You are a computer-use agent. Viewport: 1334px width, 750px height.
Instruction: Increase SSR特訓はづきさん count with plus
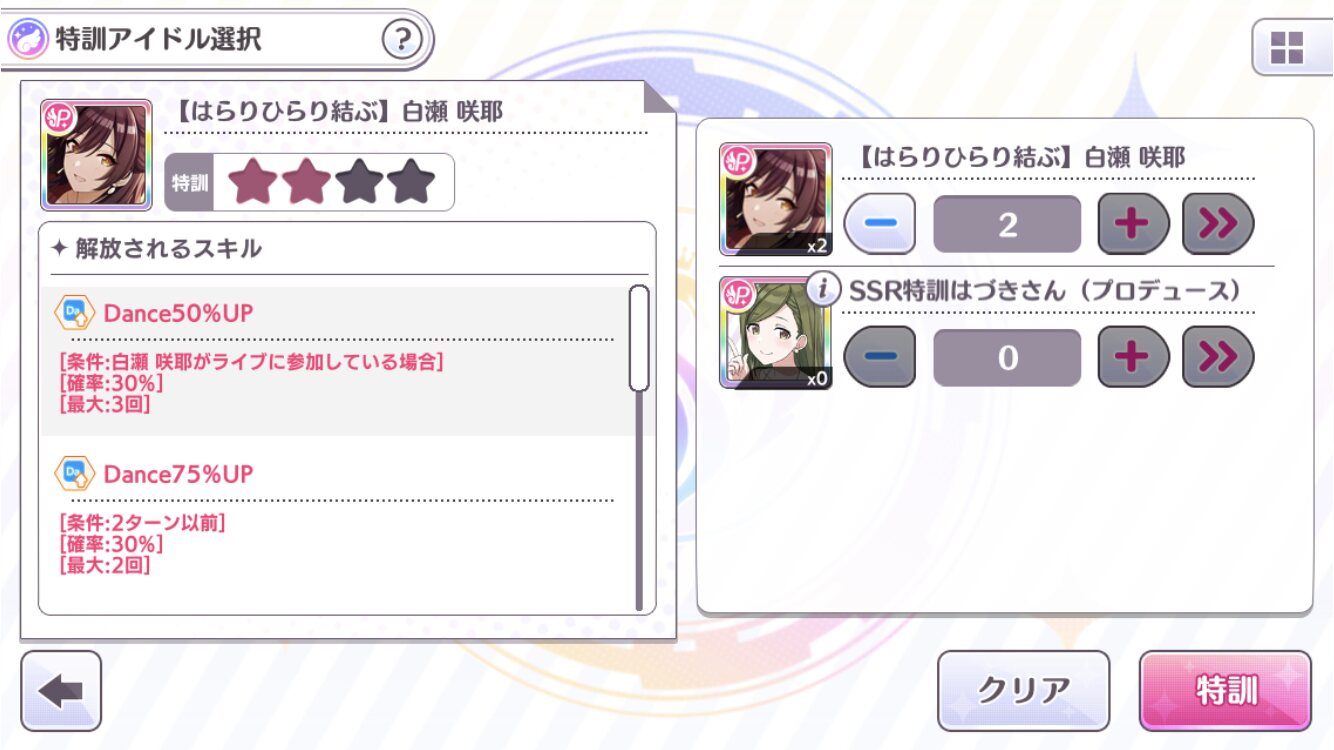pyautogui.click(x=1133, y=357)
